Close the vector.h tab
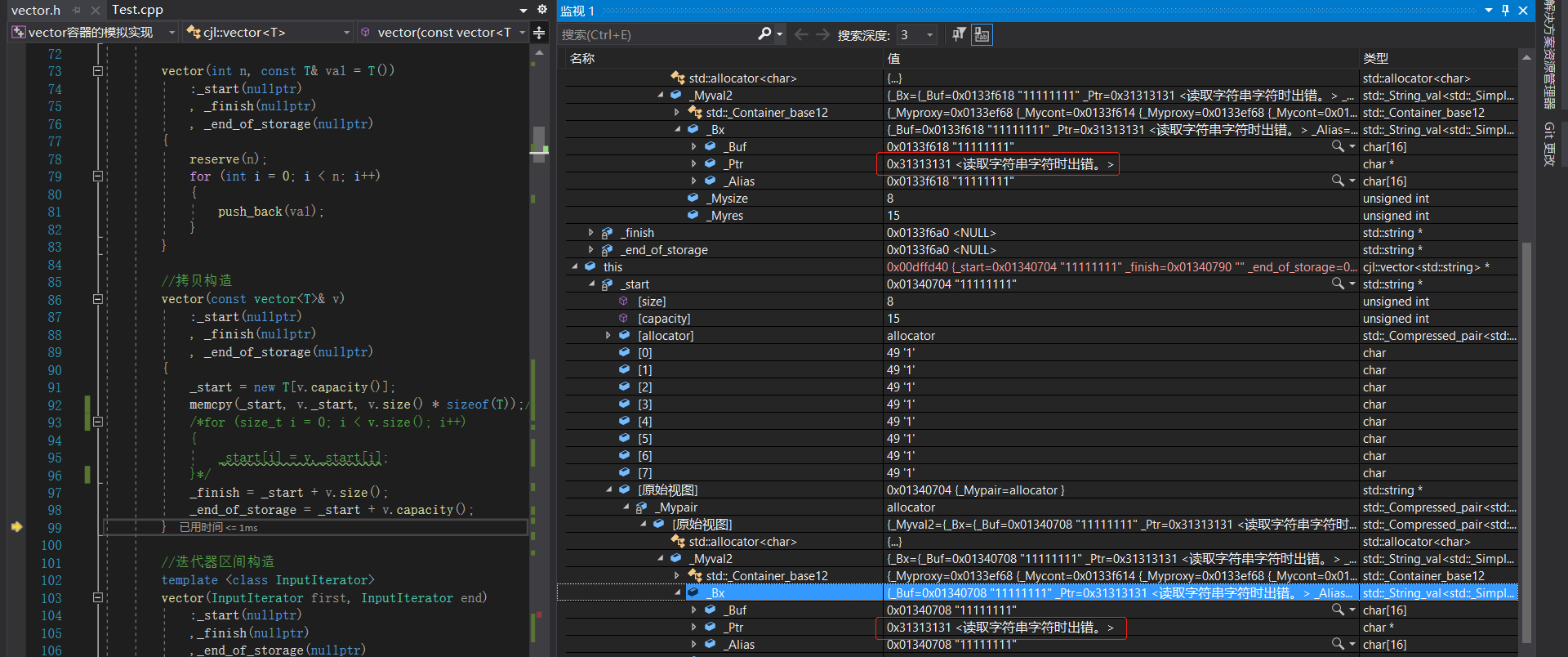This screenshot has width=1568, height=657. point(96,10)
